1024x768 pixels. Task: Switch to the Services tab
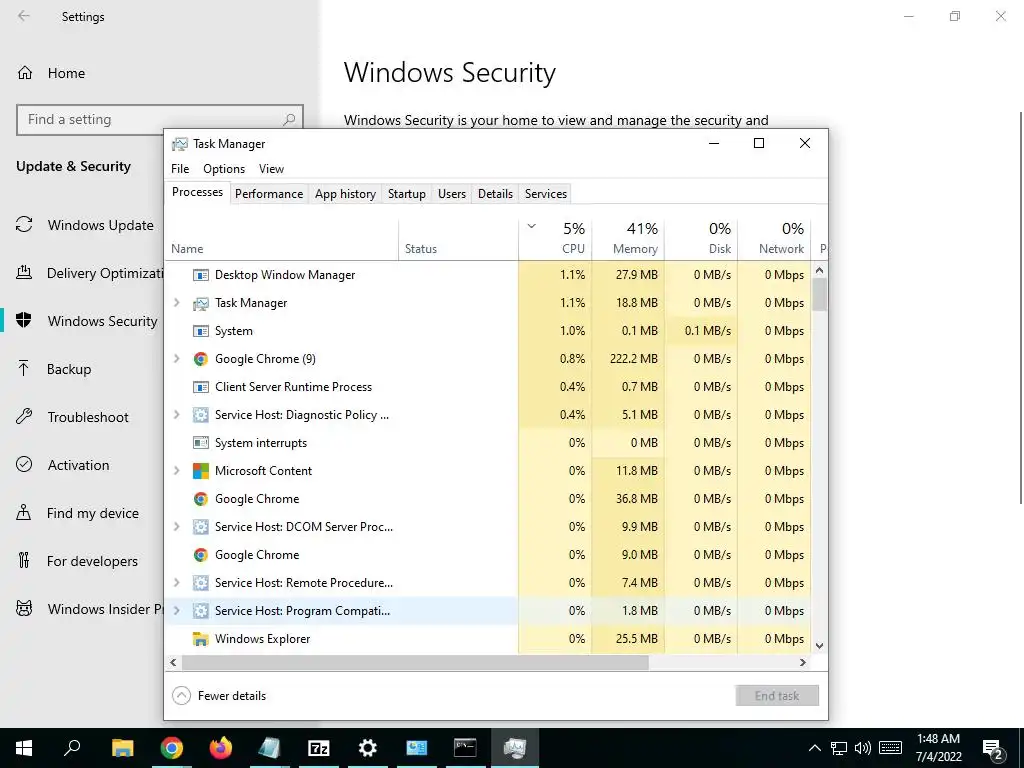tap(546, 194)
